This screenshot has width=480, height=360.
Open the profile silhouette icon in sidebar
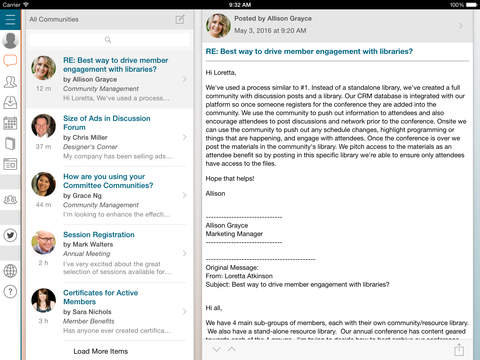(x=10, y=40)
